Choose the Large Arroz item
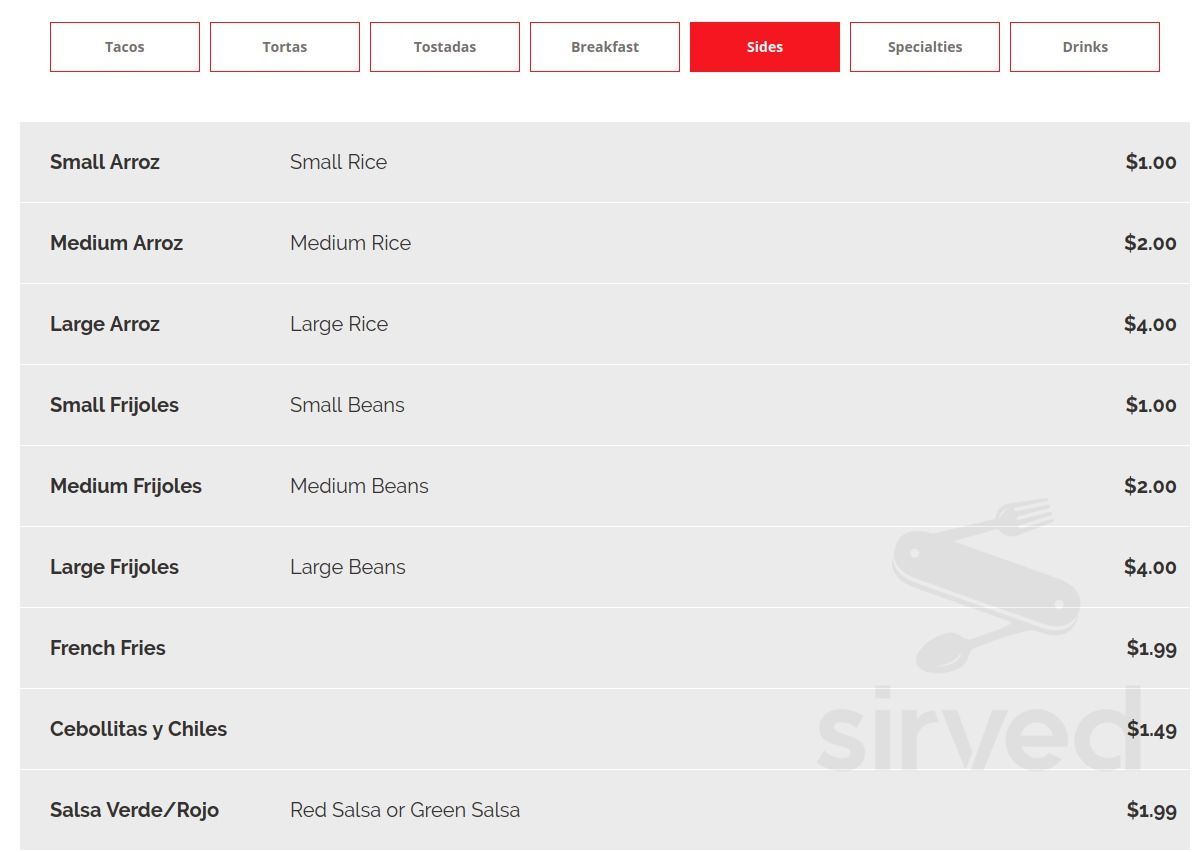This screenshot has height=852, width=1199. coord(105,324)
